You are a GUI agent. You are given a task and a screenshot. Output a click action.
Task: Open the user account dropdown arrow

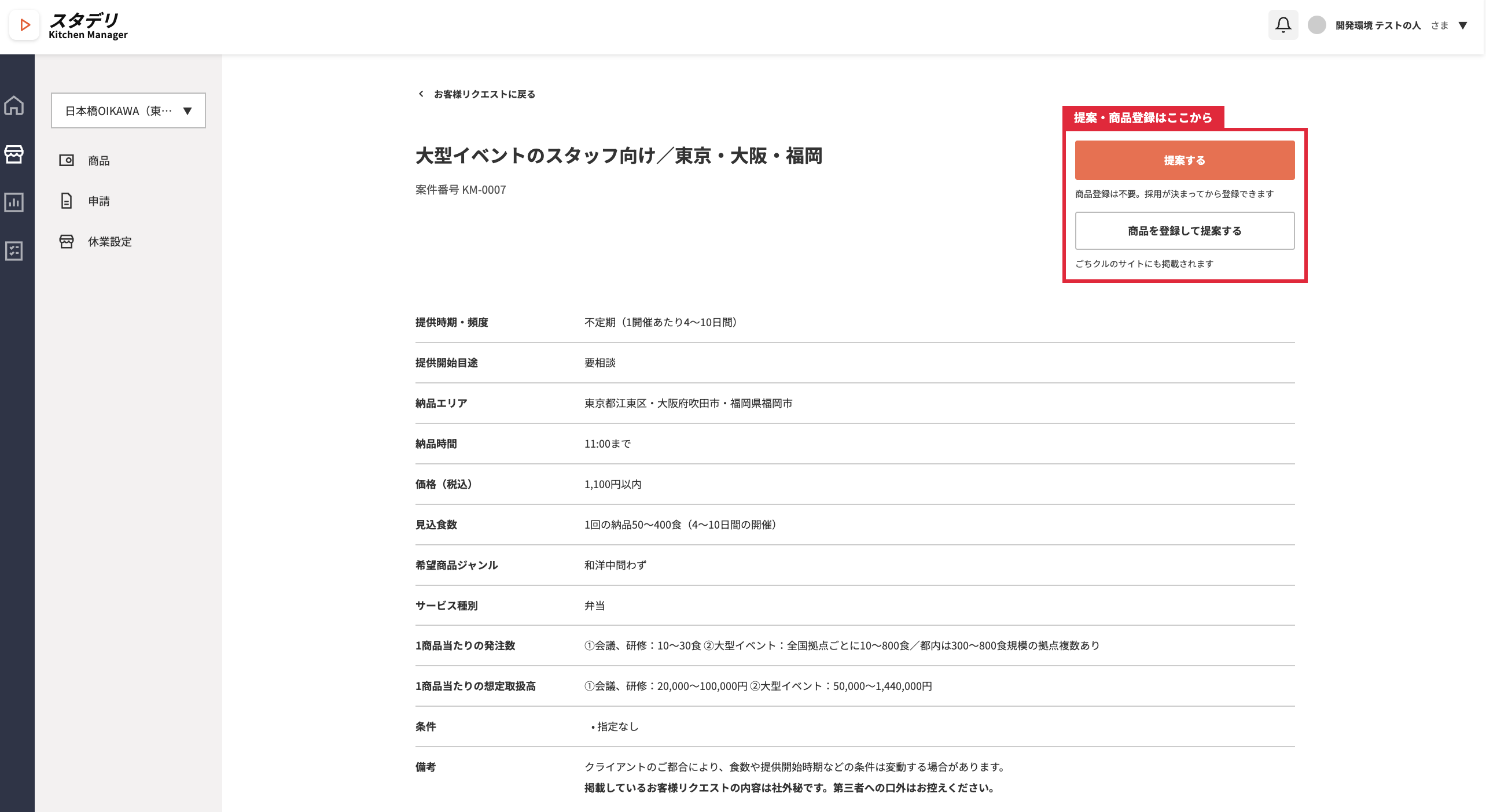click(1463, 25)
